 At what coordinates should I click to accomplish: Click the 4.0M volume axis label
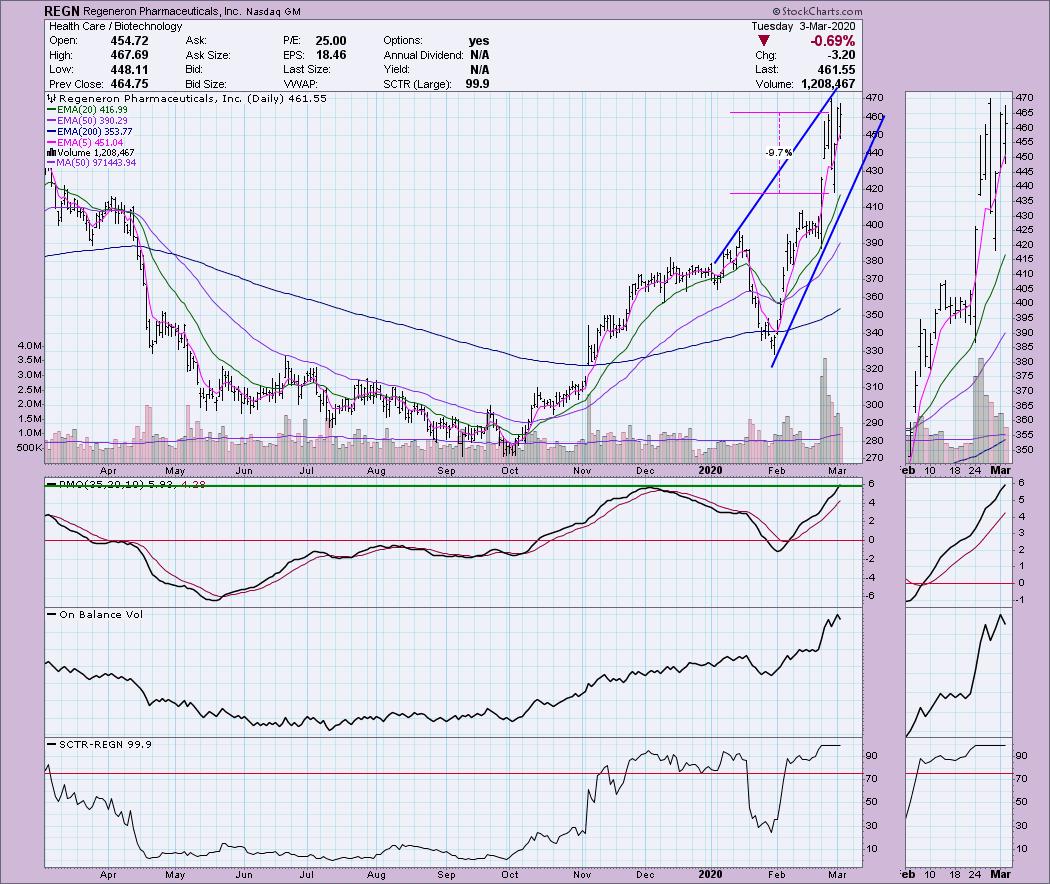pos(31,346)
